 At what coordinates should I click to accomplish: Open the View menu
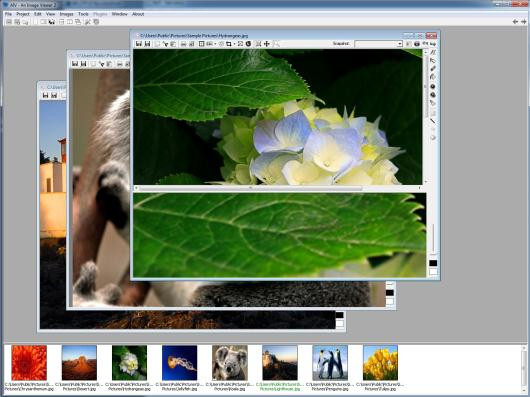(x=50, y=14)
